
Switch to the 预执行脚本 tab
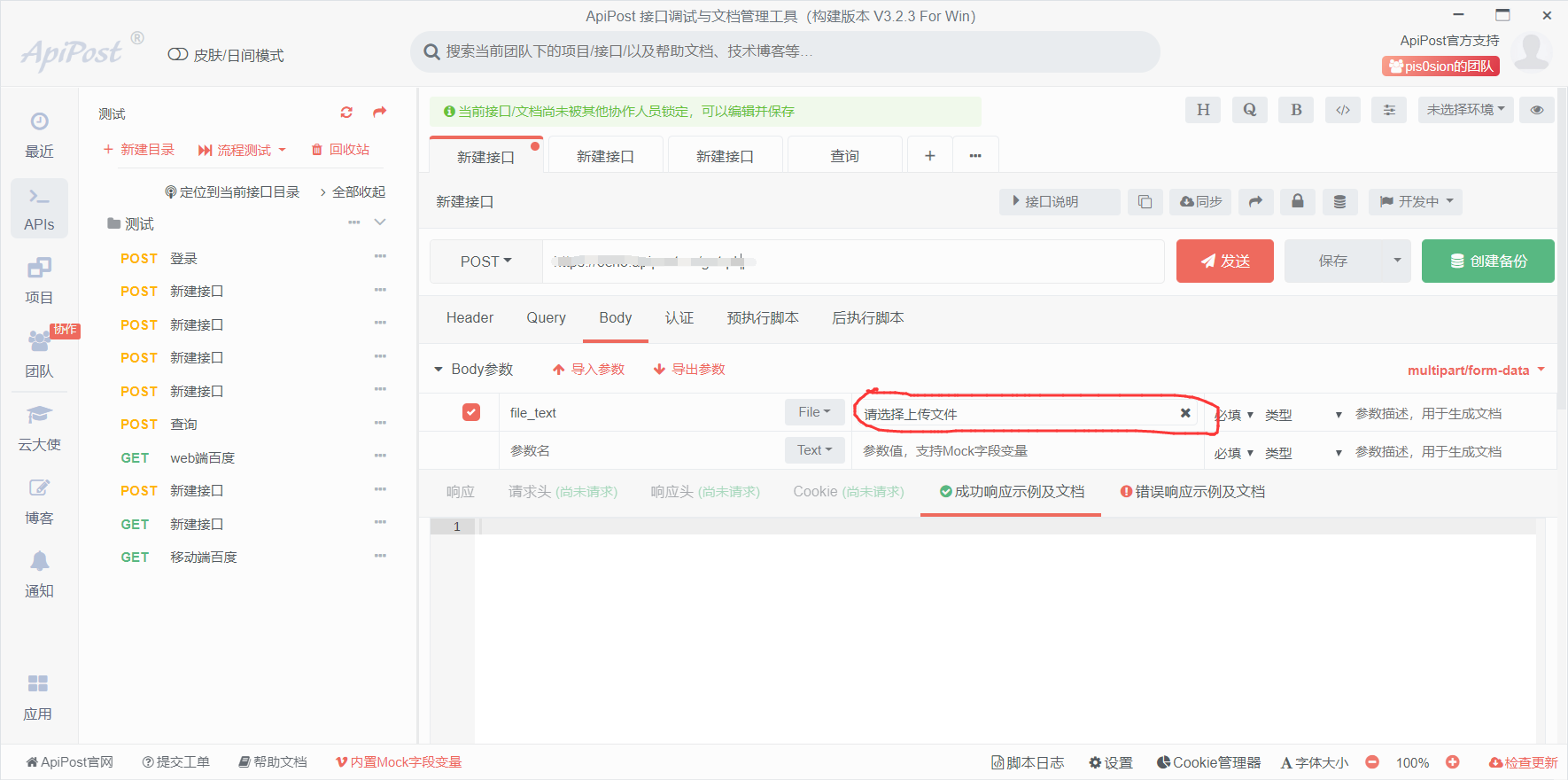[x=763, y=318]
